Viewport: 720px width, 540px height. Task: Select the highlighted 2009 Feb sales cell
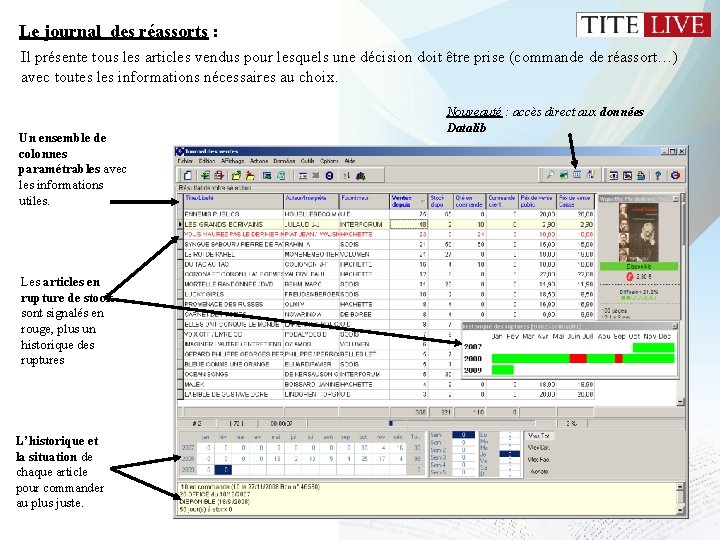tap(225, 470)
